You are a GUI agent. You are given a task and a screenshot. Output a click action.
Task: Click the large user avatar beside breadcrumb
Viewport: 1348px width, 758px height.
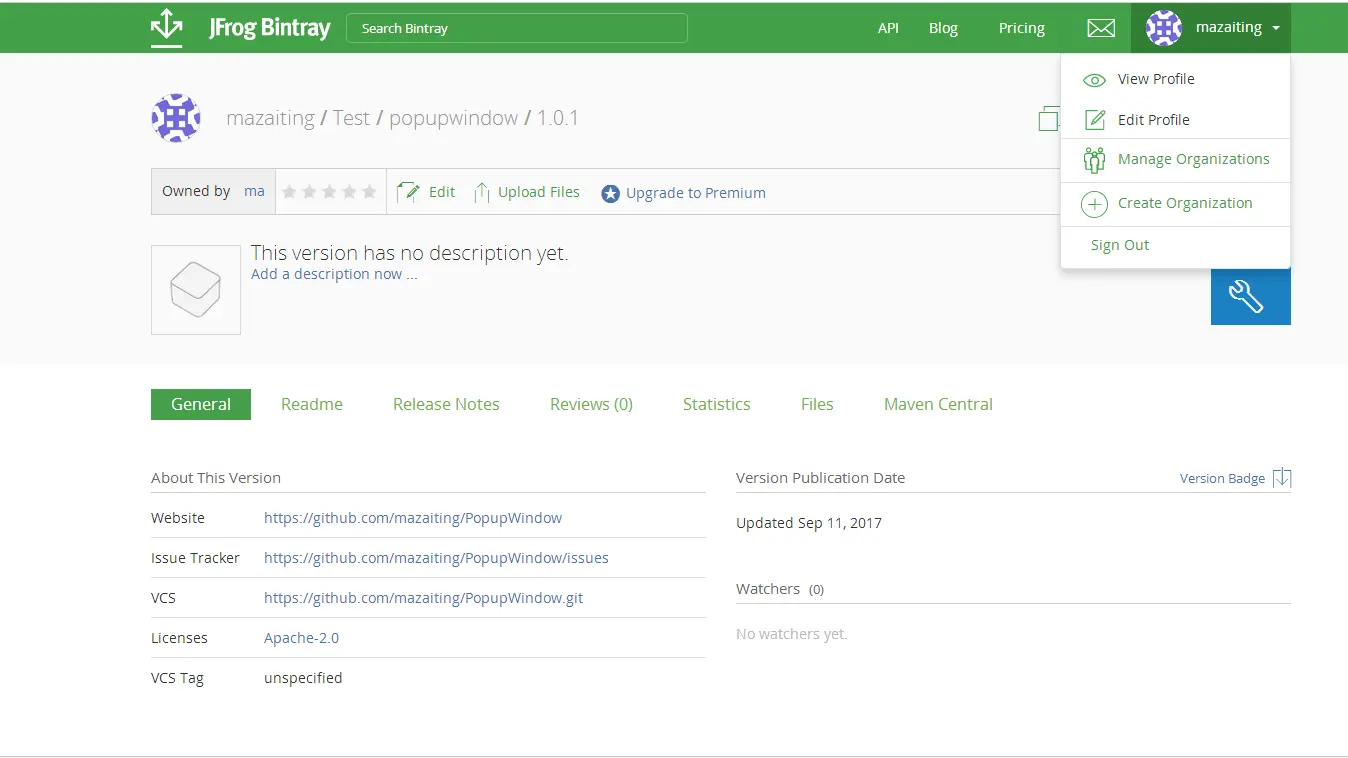pyautogui.click(x=176, y=118)
